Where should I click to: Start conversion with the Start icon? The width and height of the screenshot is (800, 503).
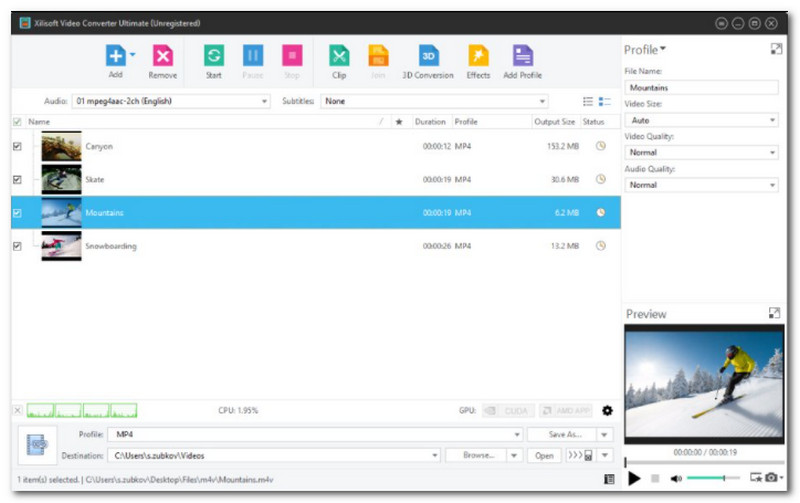click(213, 56)
